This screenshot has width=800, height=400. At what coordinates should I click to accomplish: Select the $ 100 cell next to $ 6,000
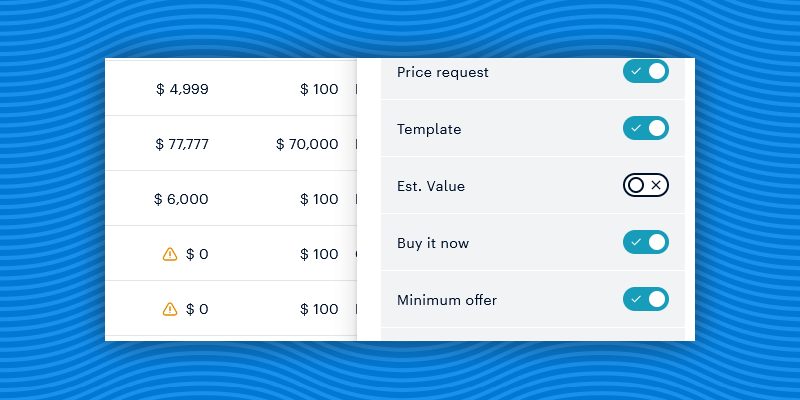pos(319,199)
